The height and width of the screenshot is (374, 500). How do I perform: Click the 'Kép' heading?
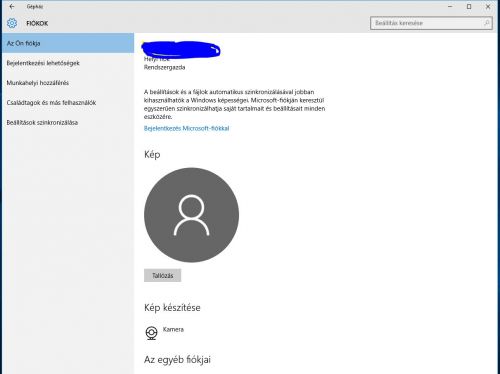[152, 155]
